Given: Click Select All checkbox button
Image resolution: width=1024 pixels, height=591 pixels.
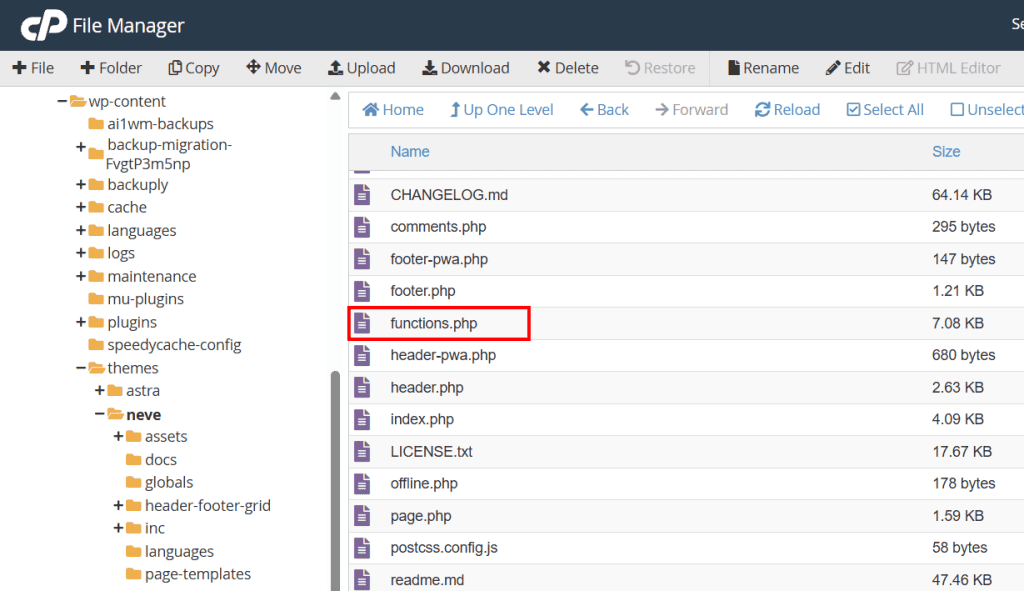Looking at the screenshot, I should [885, 110].
